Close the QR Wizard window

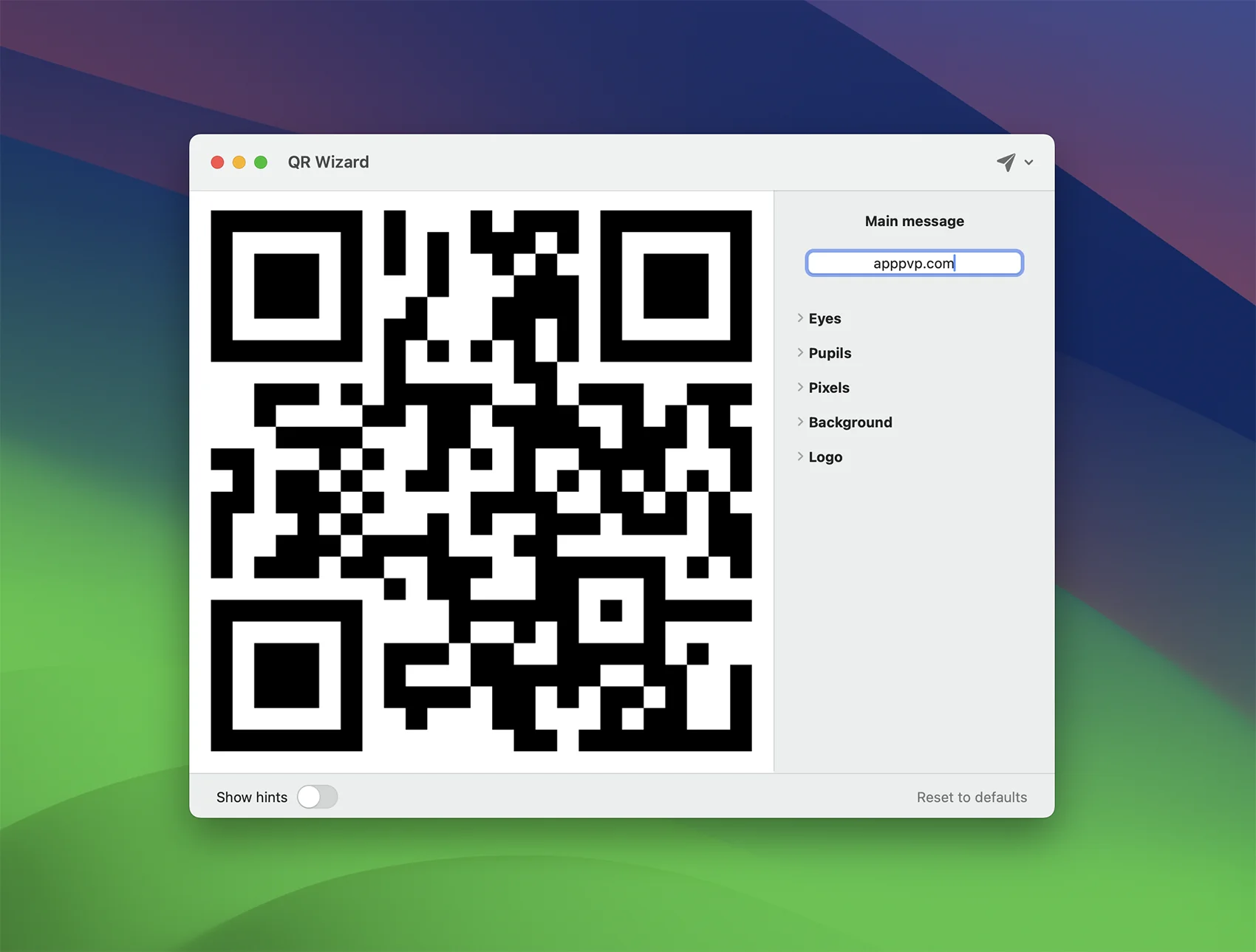click(x=217, y=162)
